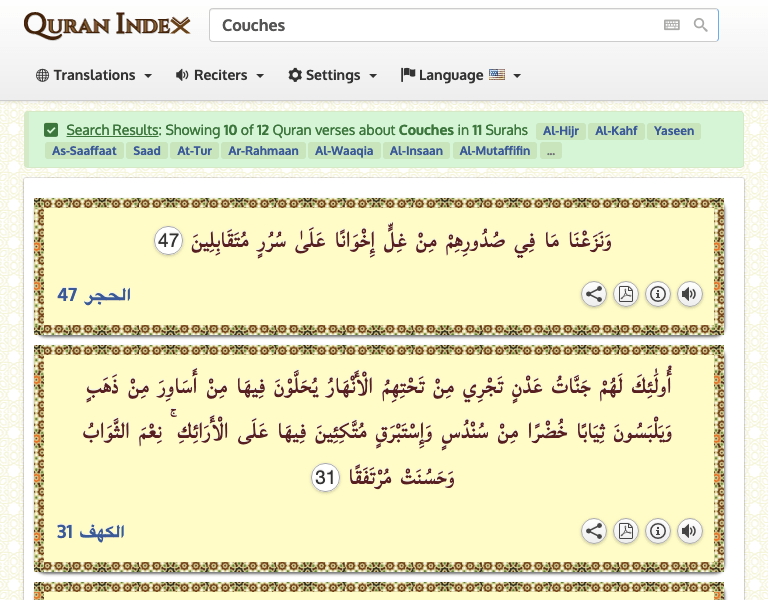Show info for verse Al-Hijr 47
The image size is (768, 600).
point(658,294)
